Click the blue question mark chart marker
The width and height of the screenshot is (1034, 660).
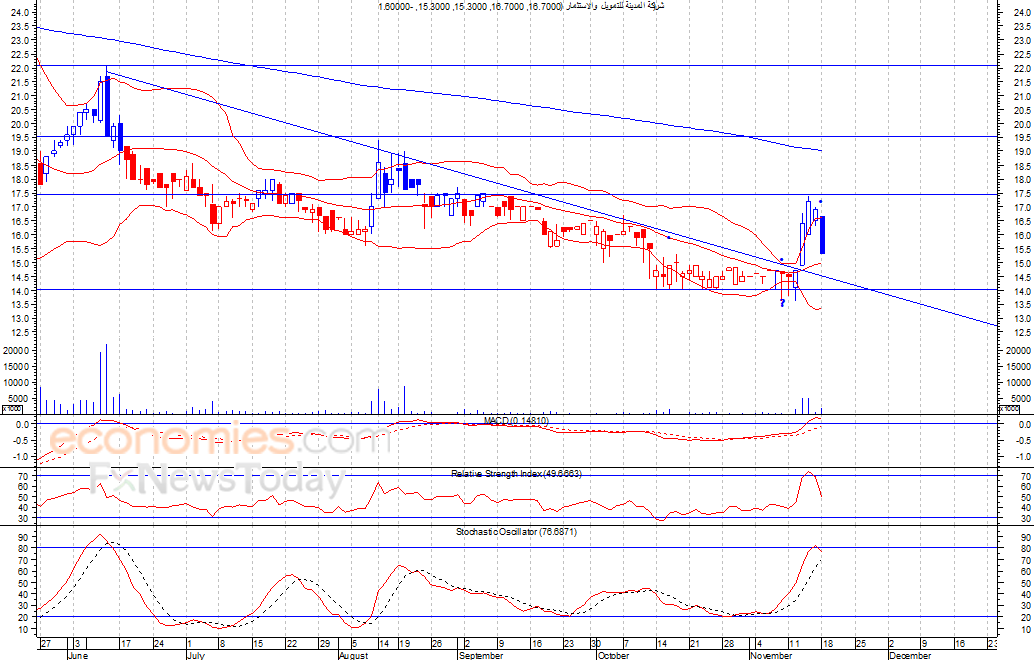pos(782,303)
